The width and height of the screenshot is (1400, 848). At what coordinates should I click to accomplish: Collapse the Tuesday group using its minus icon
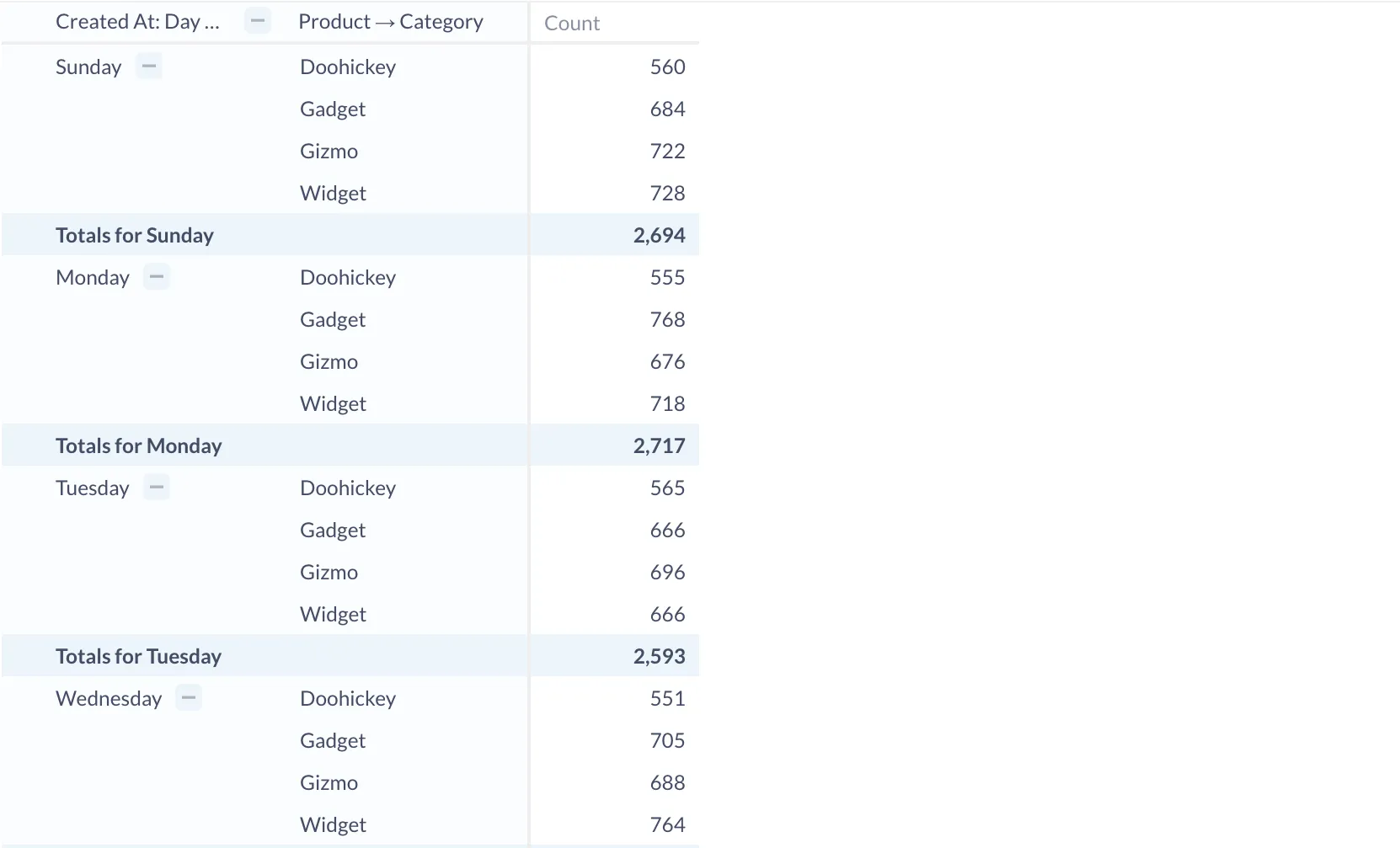pos(156,487)
